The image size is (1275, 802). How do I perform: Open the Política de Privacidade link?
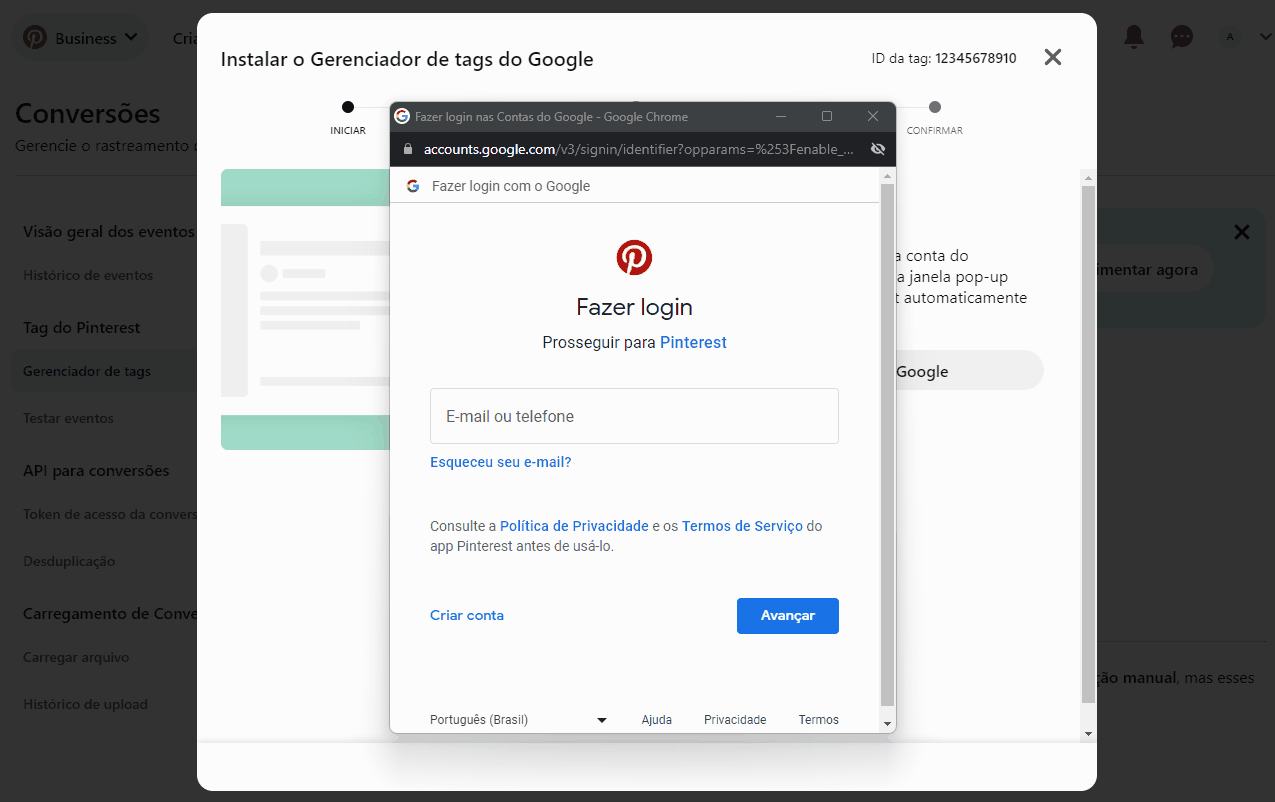[x=574, y=526]
